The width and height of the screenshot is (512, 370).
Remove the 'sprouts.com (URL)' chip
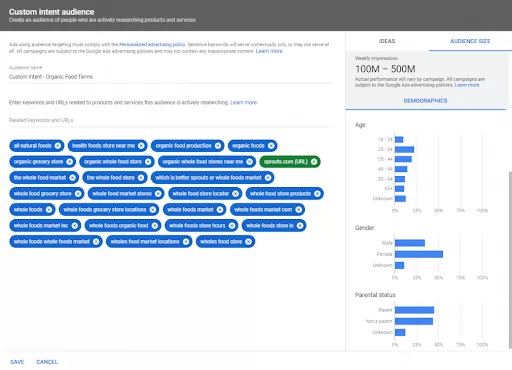tap(314, 162)
